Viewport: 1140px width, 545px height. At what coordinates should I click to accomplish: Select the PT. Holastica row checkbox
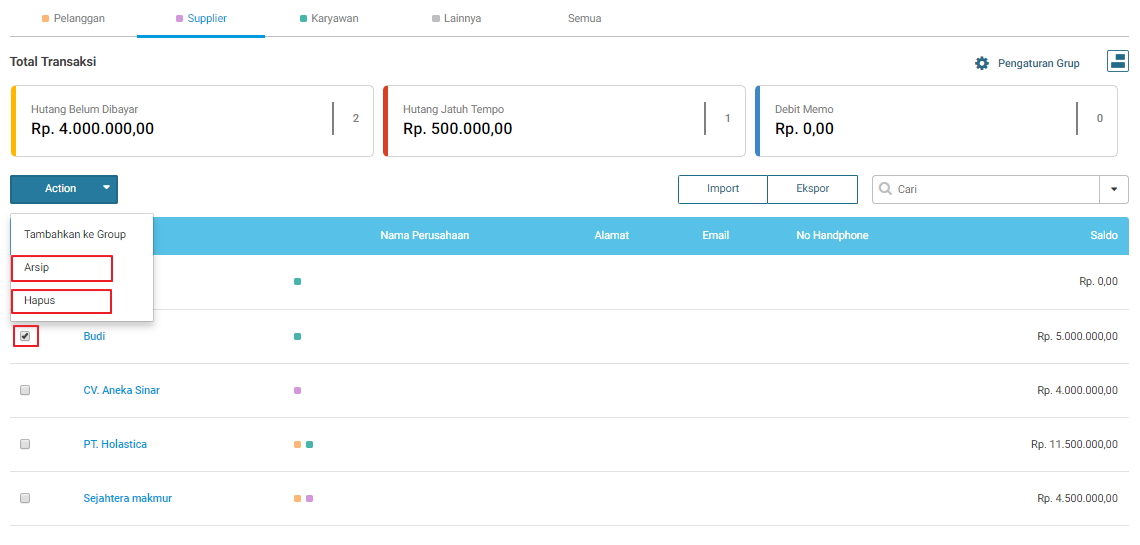[25, 444]
